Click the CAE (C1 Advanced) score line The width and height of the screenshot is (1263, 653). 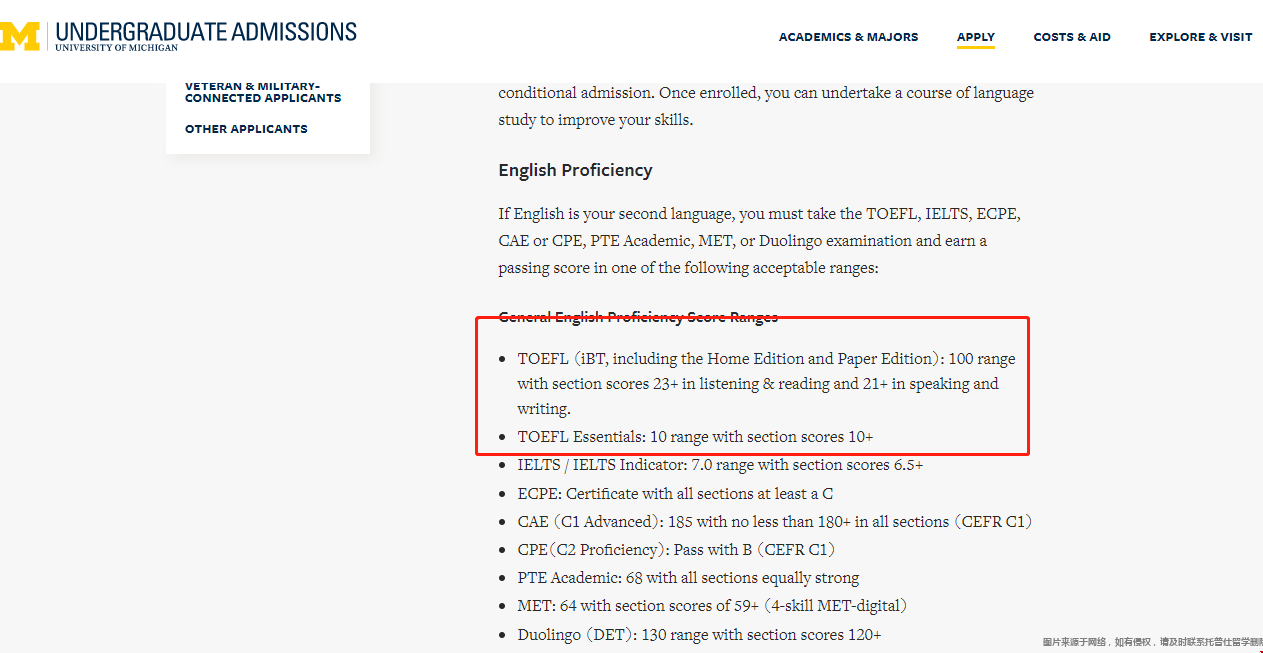click(775, 522)
